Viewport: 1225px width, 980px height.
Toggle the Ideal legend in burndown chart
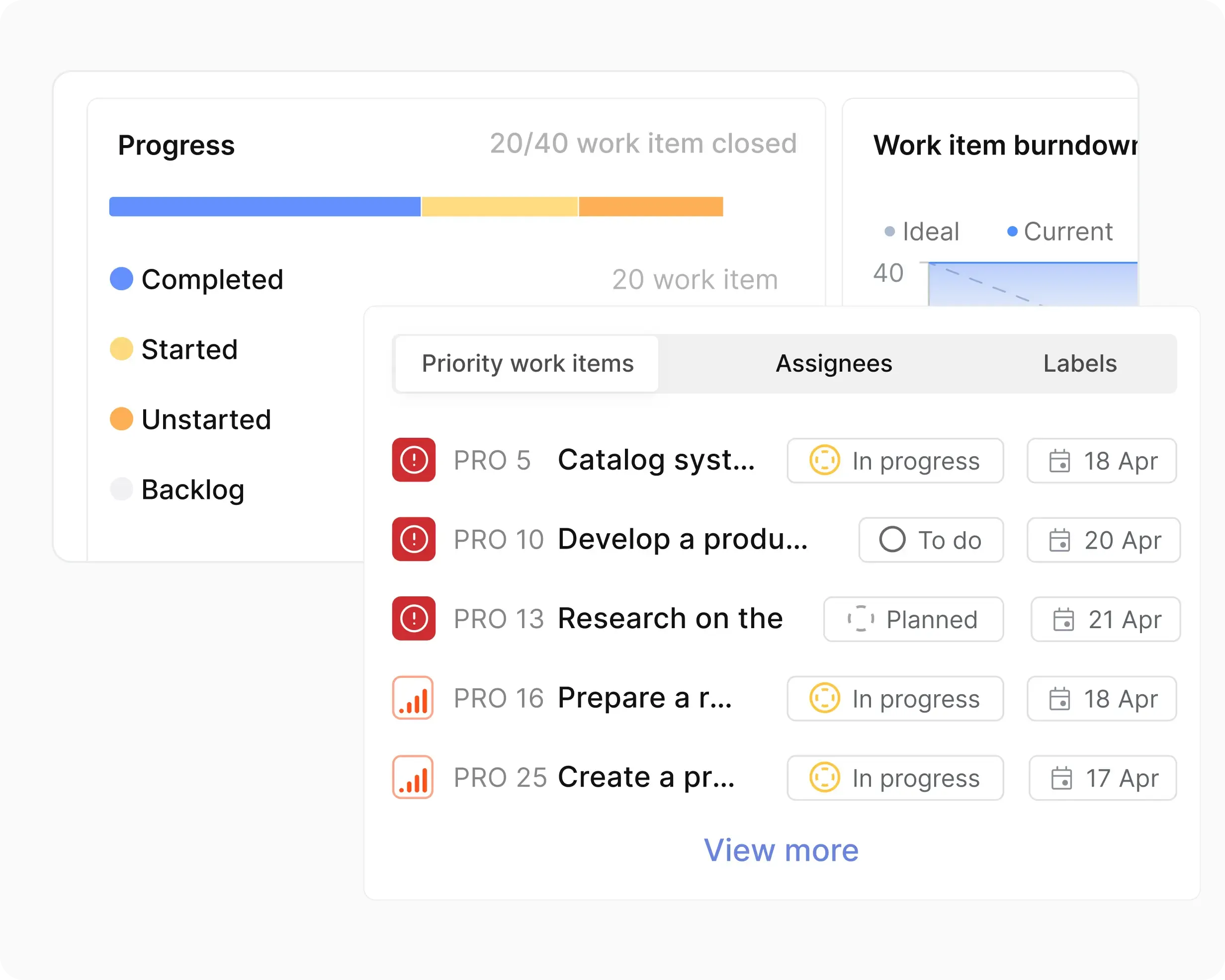(x=922, y=232)
